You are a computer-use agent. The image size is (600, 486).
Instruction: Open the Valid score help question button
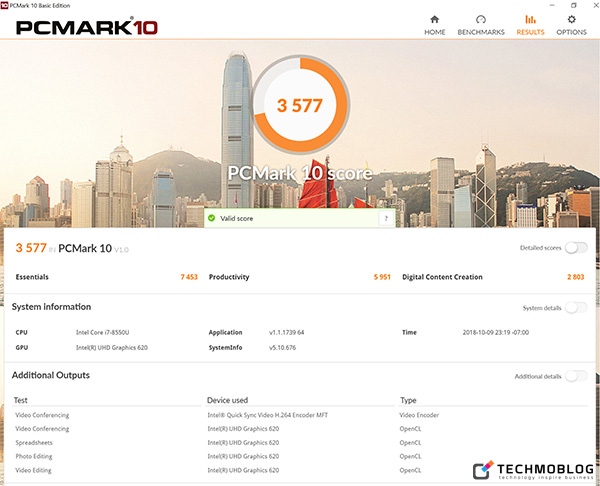[x=386, y=218]
